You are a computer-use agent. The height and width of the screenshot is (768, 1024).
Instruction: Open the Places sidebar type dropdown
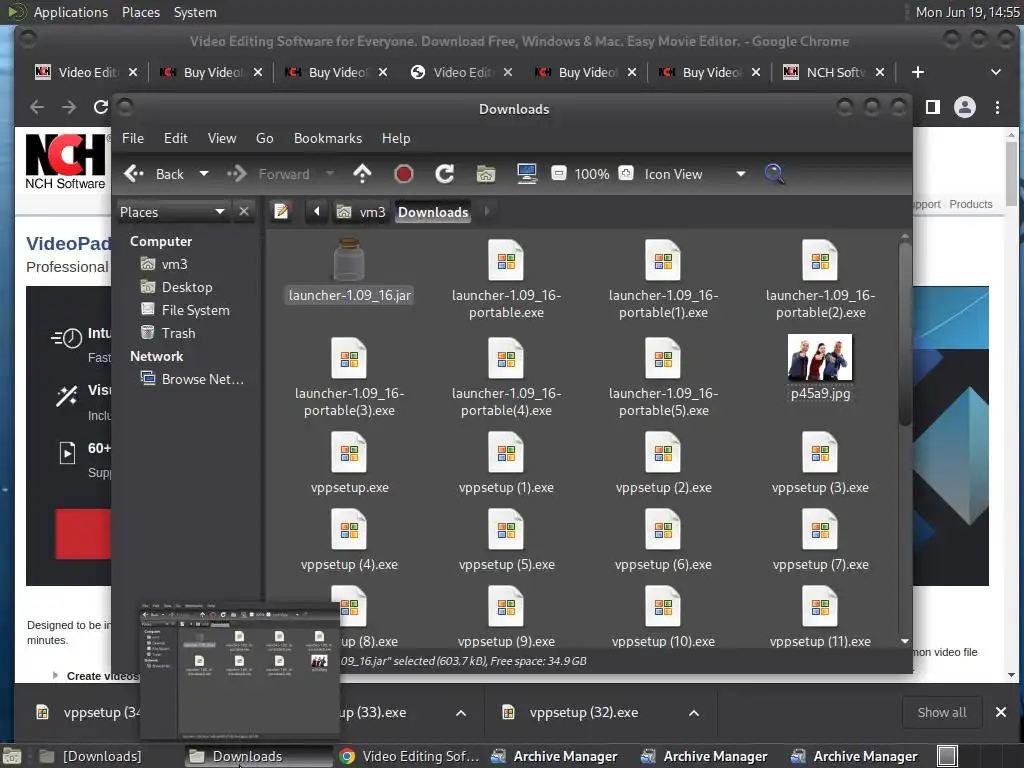point(172,212)
